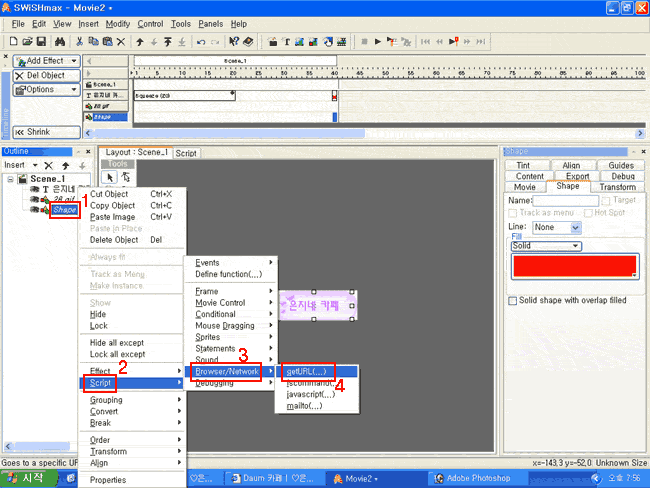Toggle the Hot Spot checkbox
The image size is (650, 488).
tap(588, 213)
